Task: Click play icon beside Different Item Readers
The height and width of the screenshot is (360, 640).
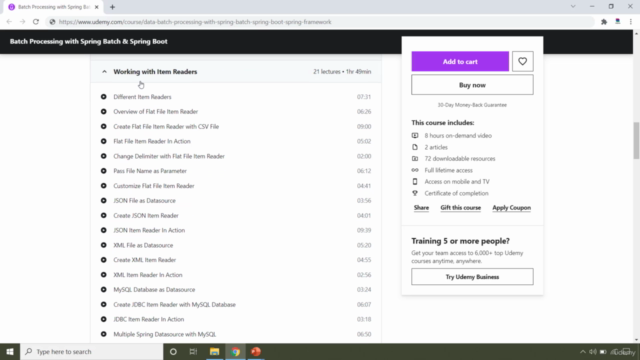Action: [x=104, y=97]
